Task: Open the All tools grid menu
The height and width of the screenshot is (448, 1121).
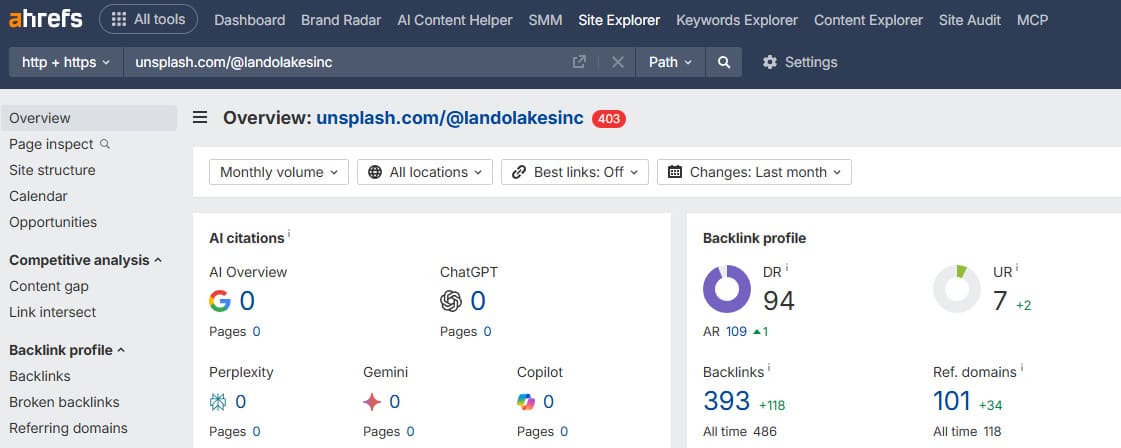Action: (148, 19)
